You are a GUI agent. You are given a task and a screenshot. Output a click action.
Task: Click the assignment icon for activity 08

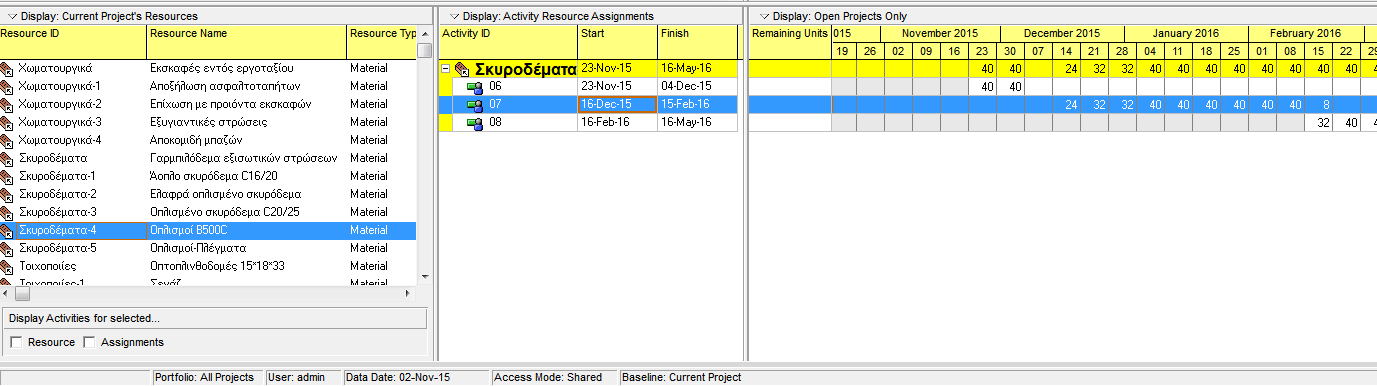[475, 123]
